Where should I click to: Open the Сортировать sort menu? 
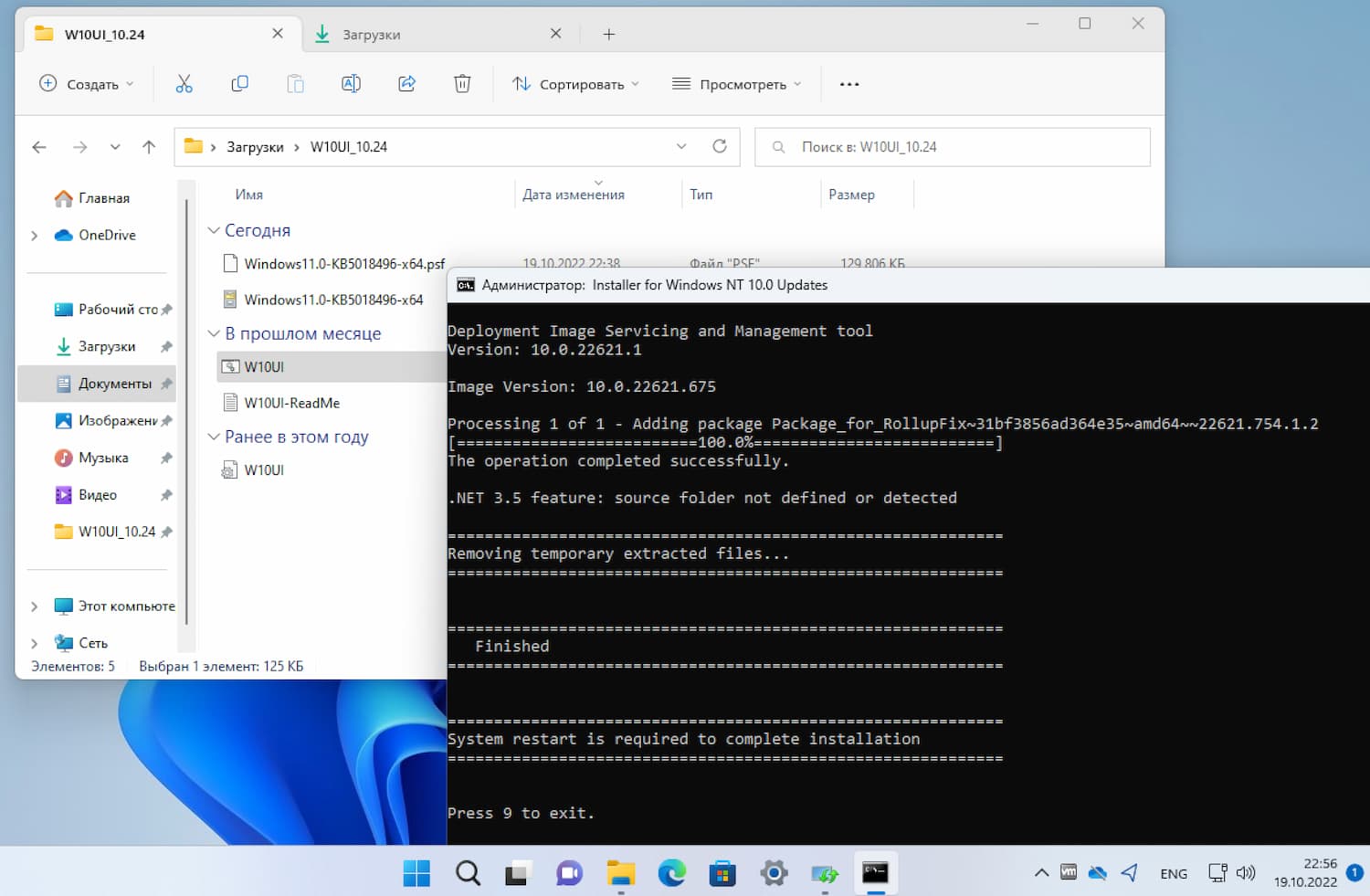575,84
